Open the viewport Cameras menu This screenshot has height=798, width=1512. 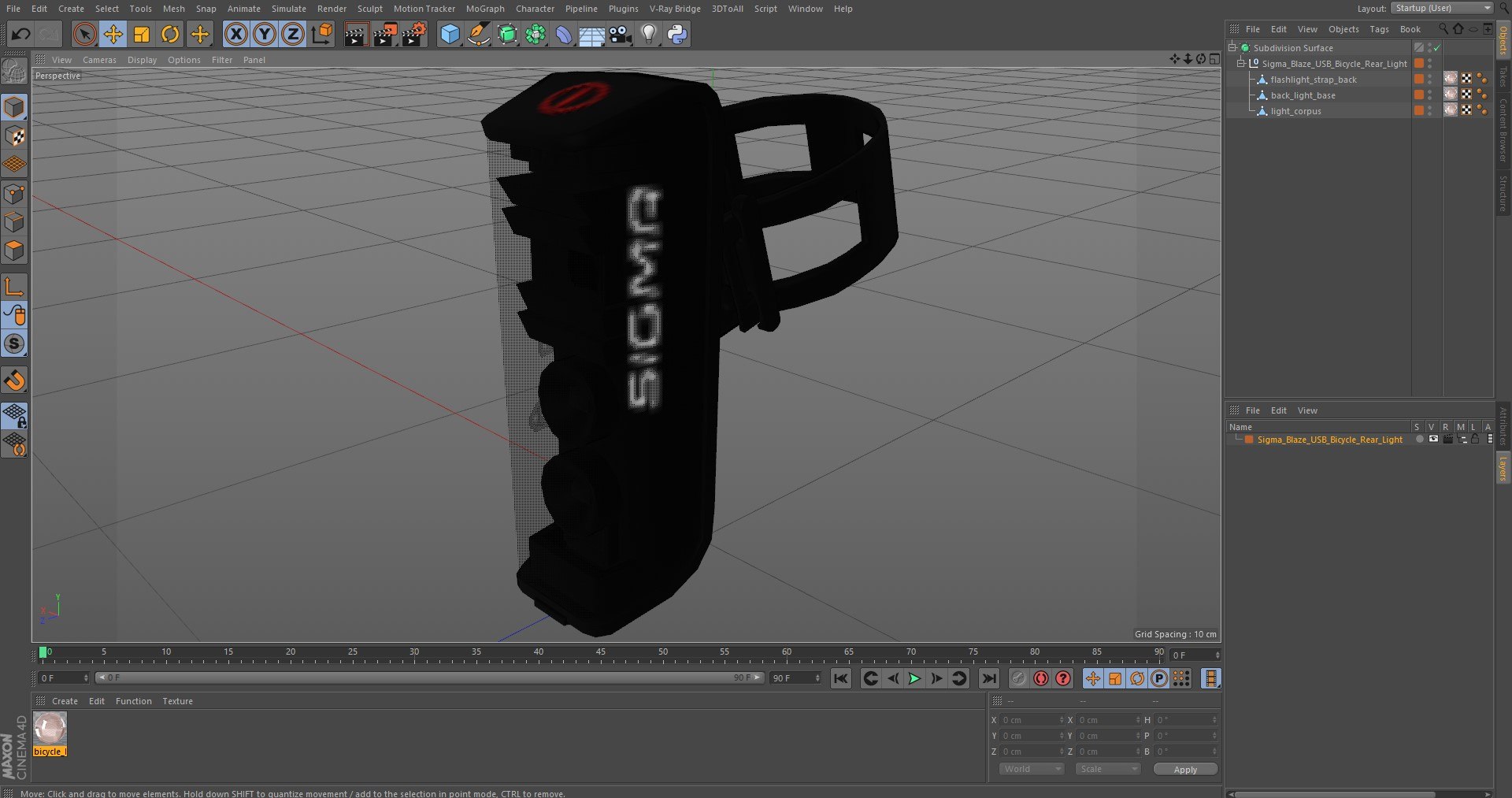tap(99, 60)
